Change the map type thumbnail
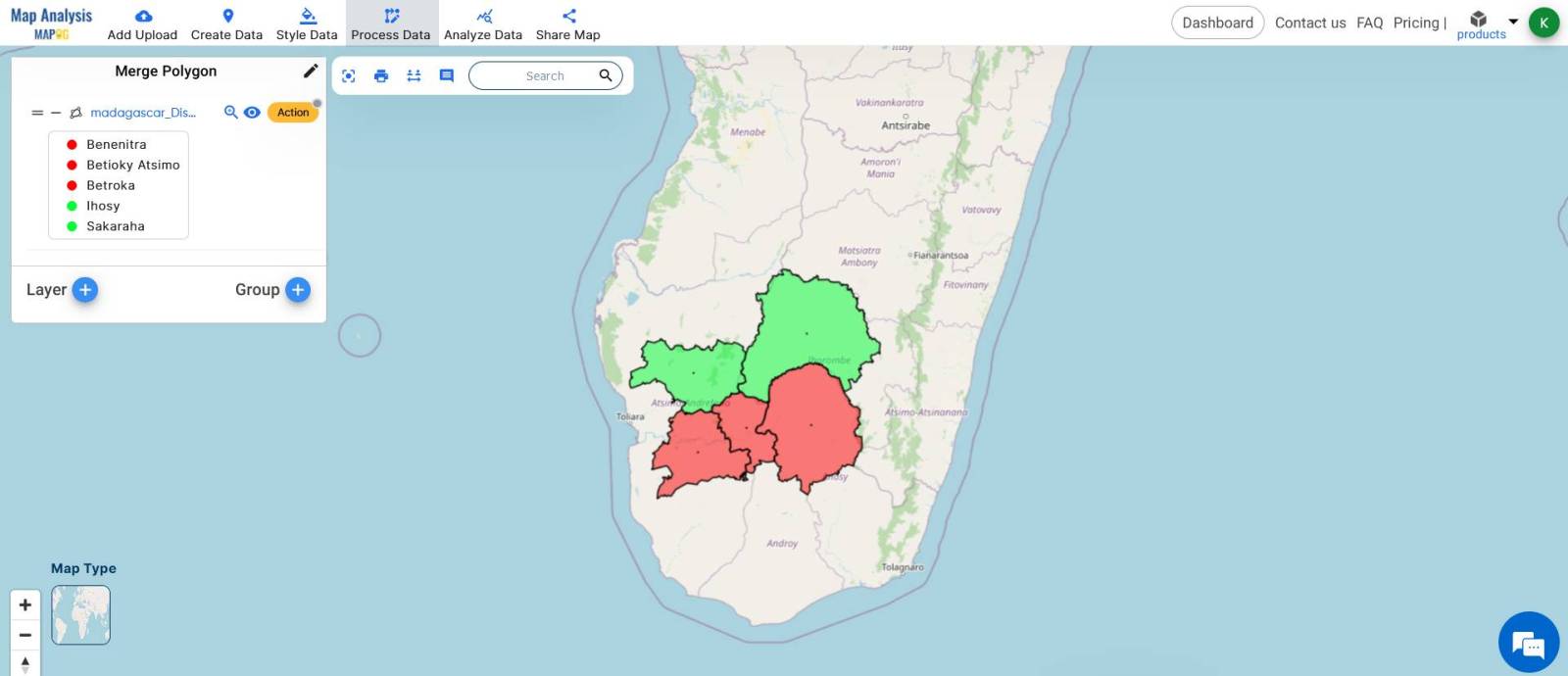This screenshot has height=676, width=1568. [80, 615]
